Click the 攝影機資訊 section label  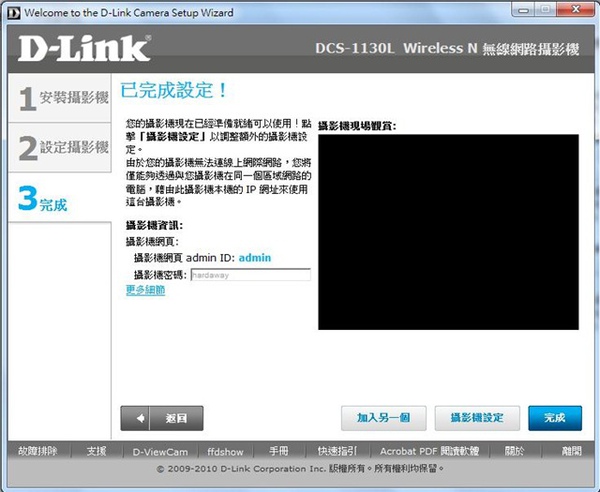[x=154, y=225]
